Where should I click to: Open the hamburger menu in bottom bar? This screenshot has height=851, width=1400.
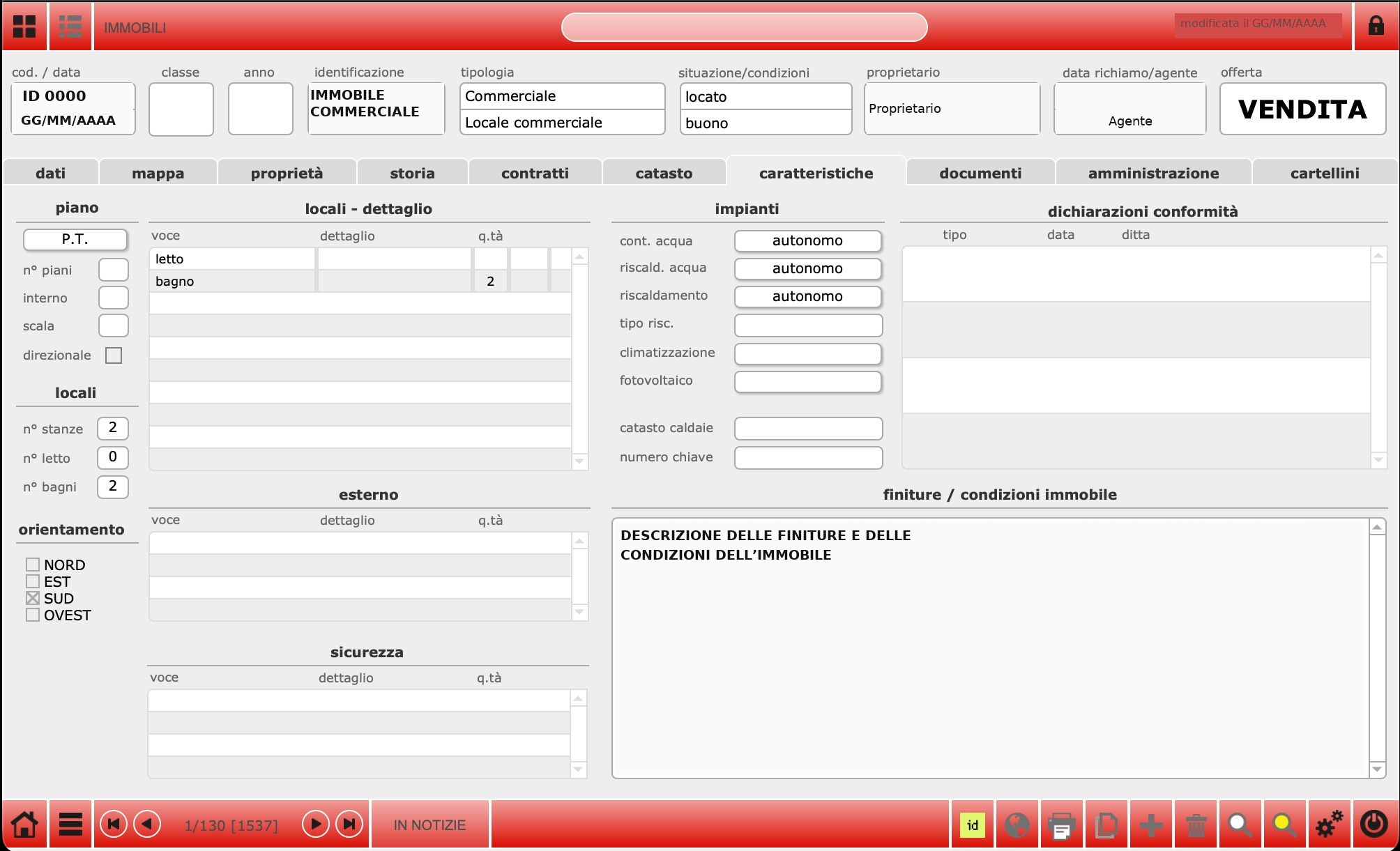[70, 825]
